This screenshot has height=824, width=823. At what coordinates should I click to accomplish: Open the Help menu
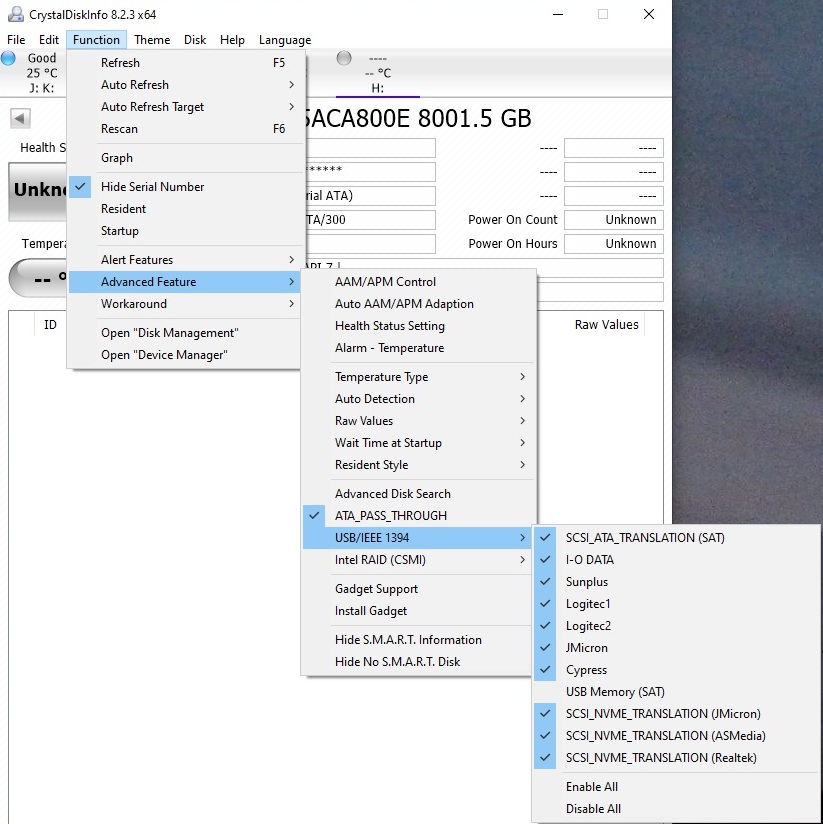tap(232, 40)
